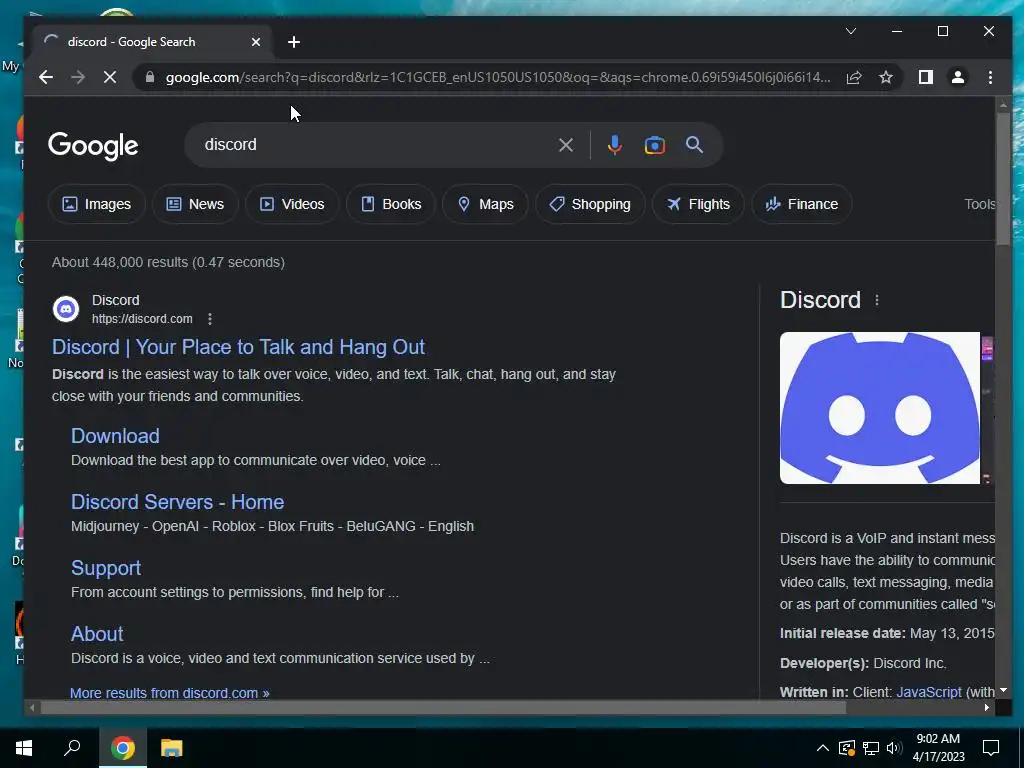Click the Discord logo image thumbnail
The height and width of the screenshot is (768, 1024).
[880, 408]
